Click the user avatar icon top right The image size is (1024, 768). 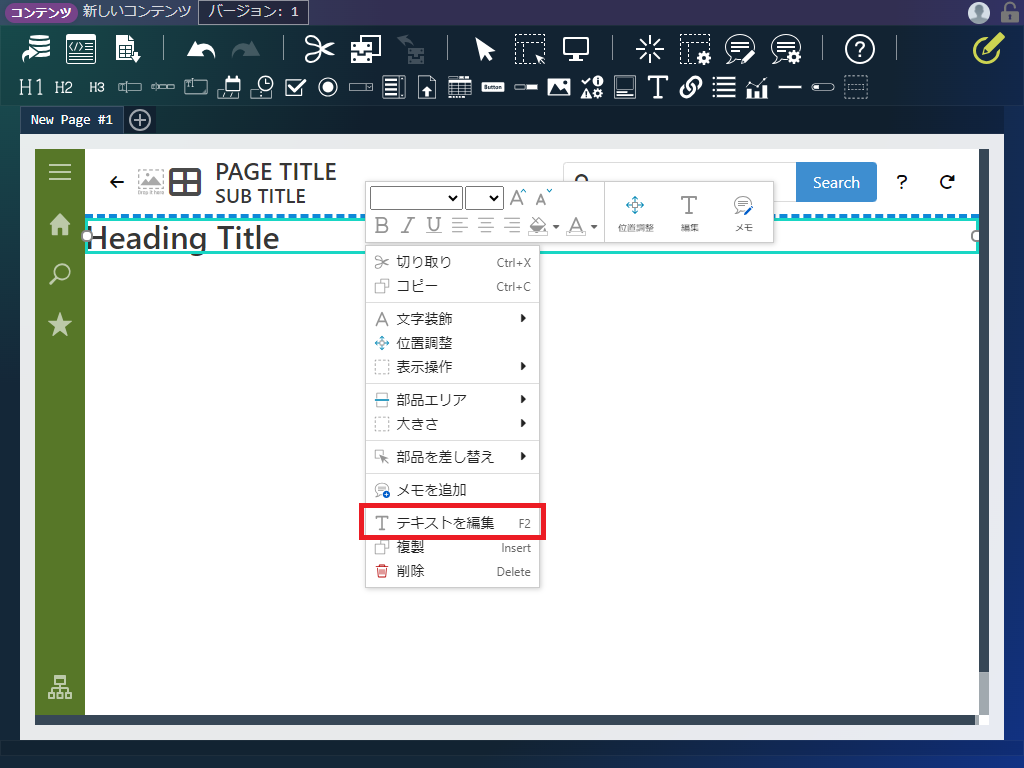point(978,12)
